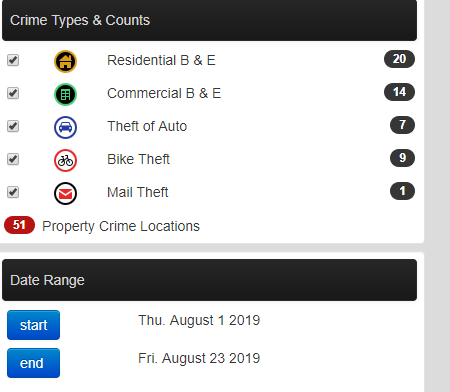450x392 pixels.
Task: Uncheck the Commercial B & E checkbox
Action: [x=13, y=93]
